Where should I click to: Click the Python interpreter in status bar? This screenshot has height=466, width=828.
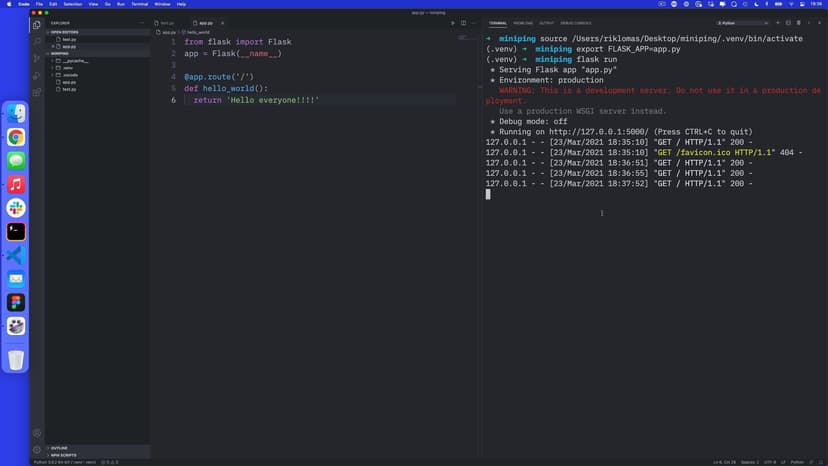[x=62, y=462]
